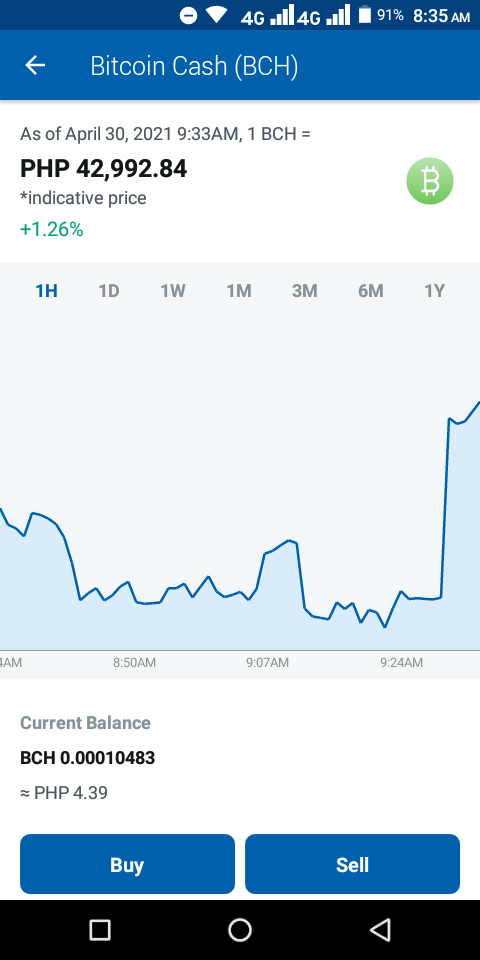480x960 pixels.
Task: Tap the do-not-disturb icon in status bar
Action: pos(189,15)
